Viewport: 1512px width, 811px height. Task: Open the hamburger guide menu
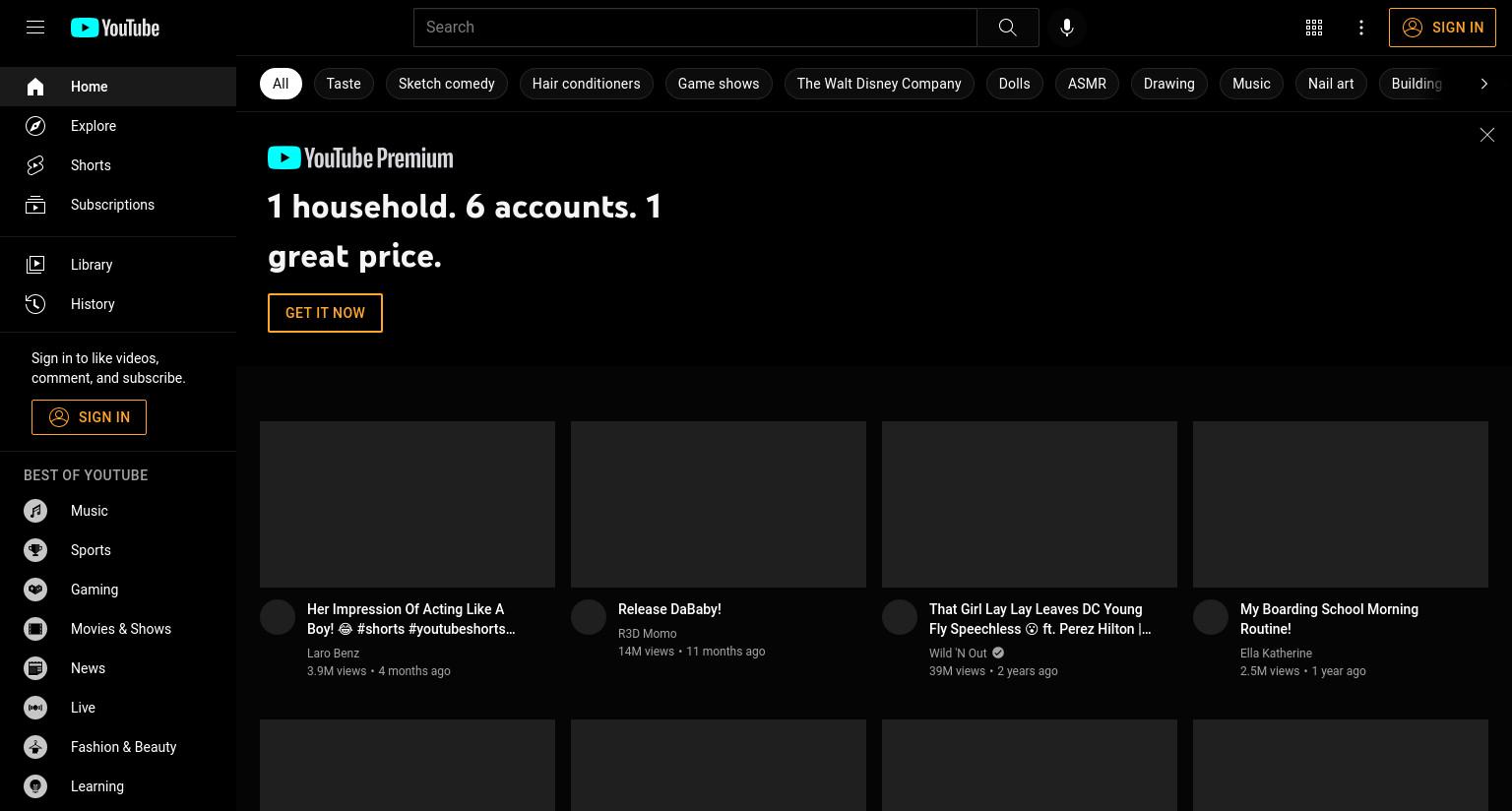coord(35,28)
